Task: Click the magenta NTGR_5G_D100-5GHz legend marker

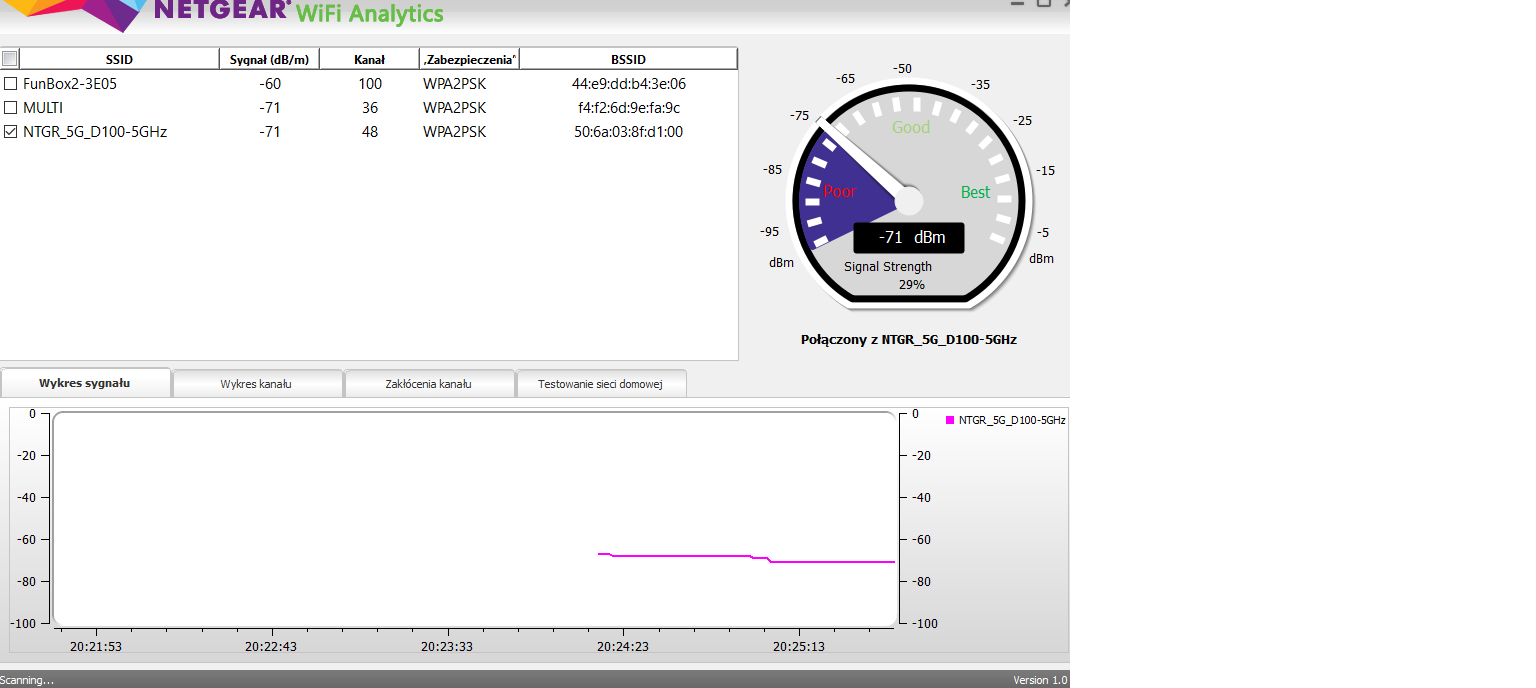Action: (950, 421)
